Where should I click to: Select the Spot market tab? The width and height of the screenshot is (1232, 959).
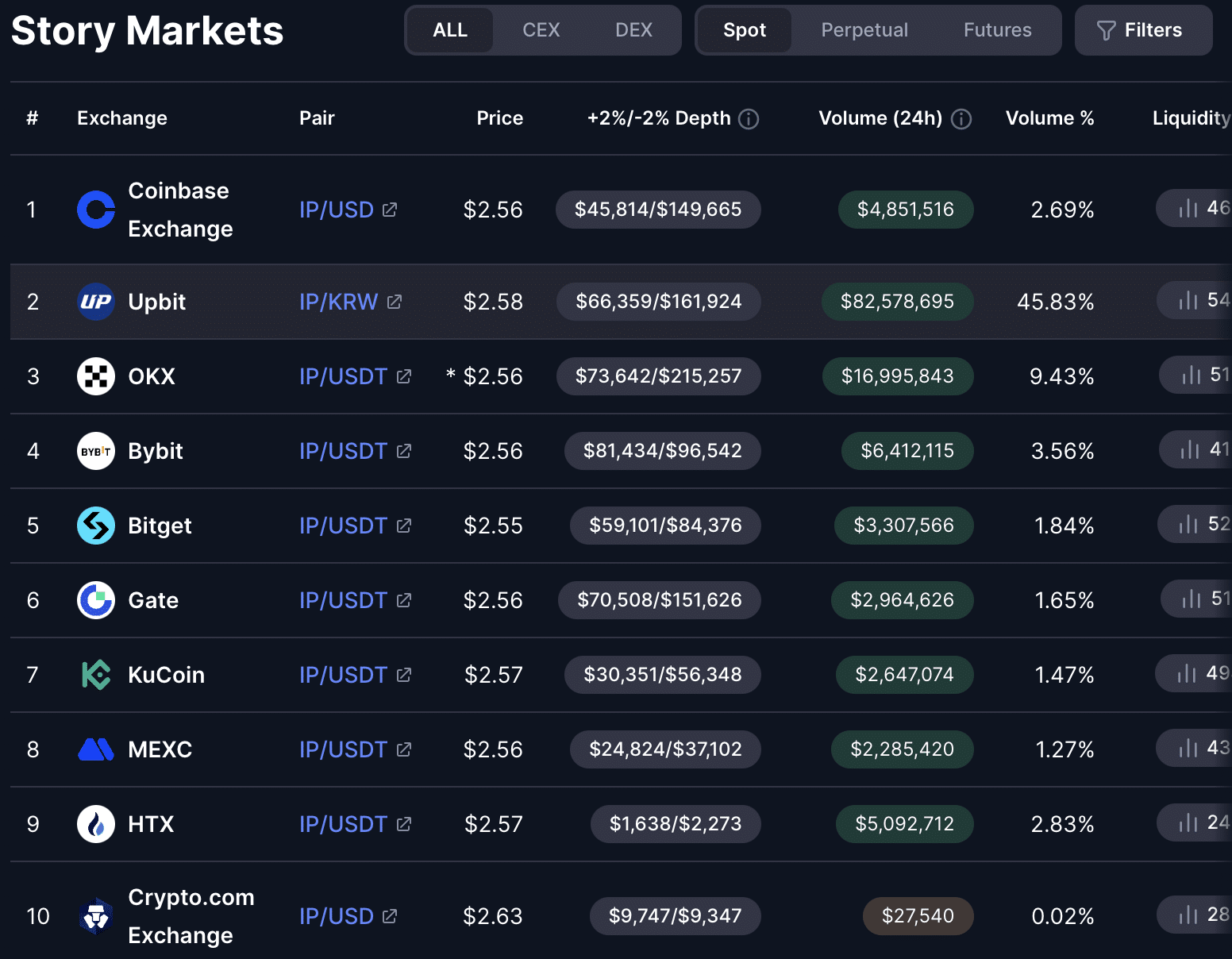click(x=745, y=30)
